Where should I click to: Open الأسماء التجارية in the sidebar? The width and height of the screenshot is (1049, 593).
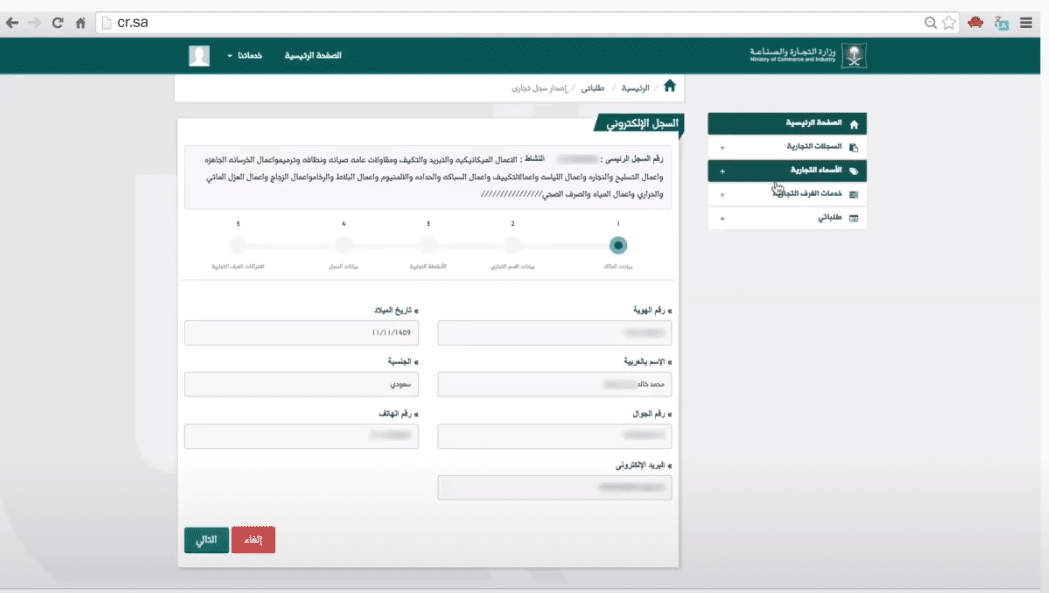(787, 171)
